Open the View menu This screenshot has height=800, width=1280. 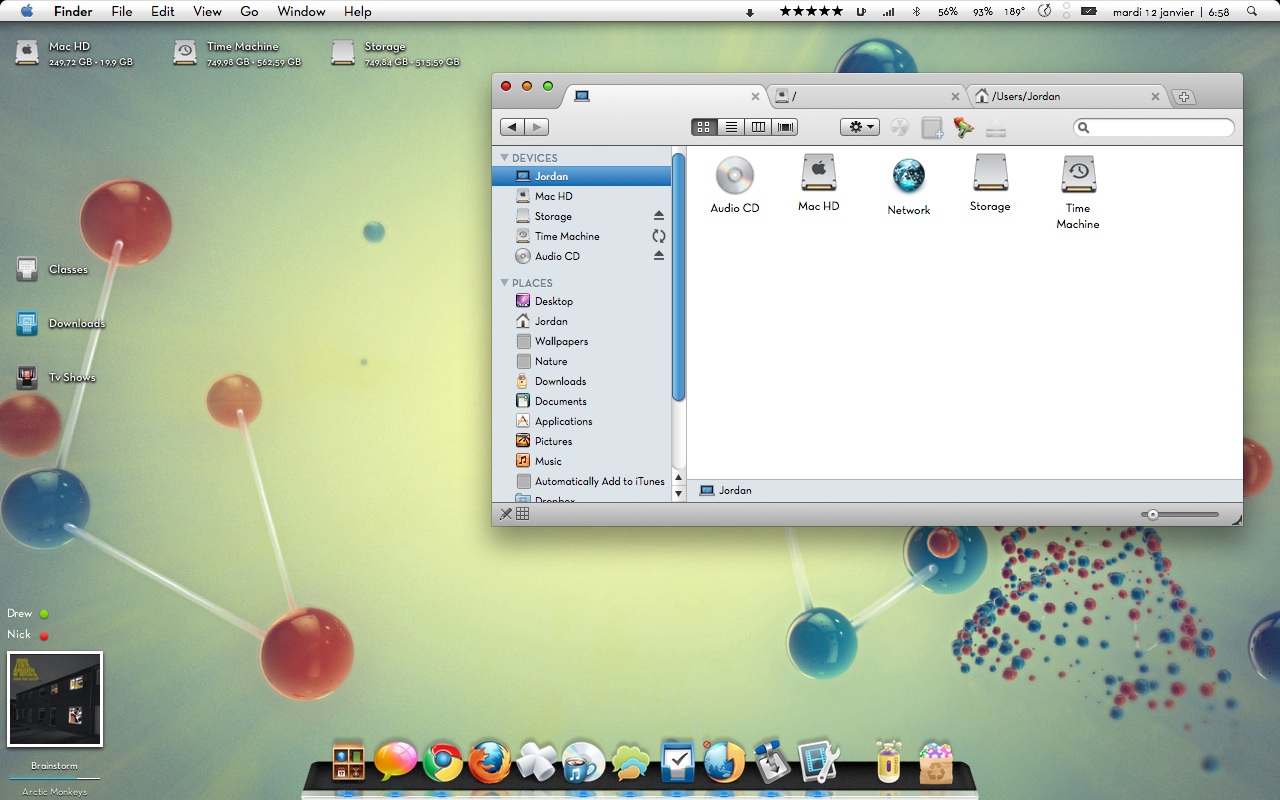[x=207, y=12]
